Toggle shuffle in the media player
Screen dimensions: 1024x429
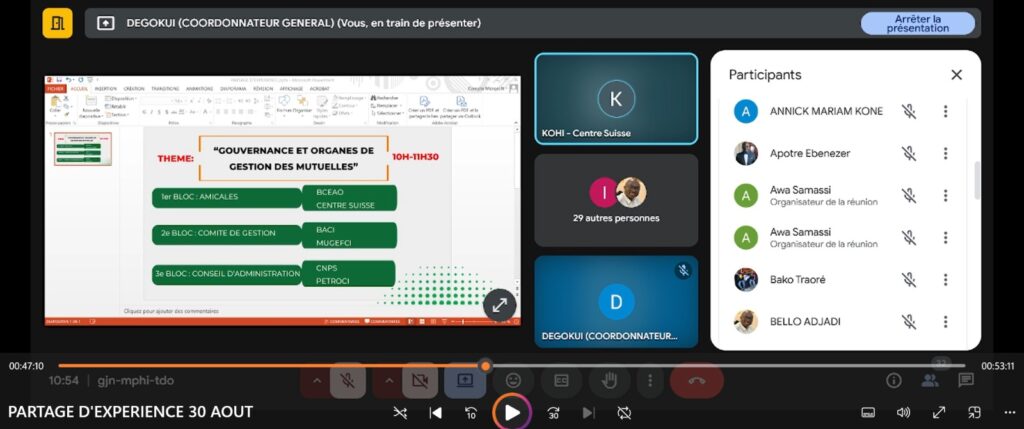point(400,413)
